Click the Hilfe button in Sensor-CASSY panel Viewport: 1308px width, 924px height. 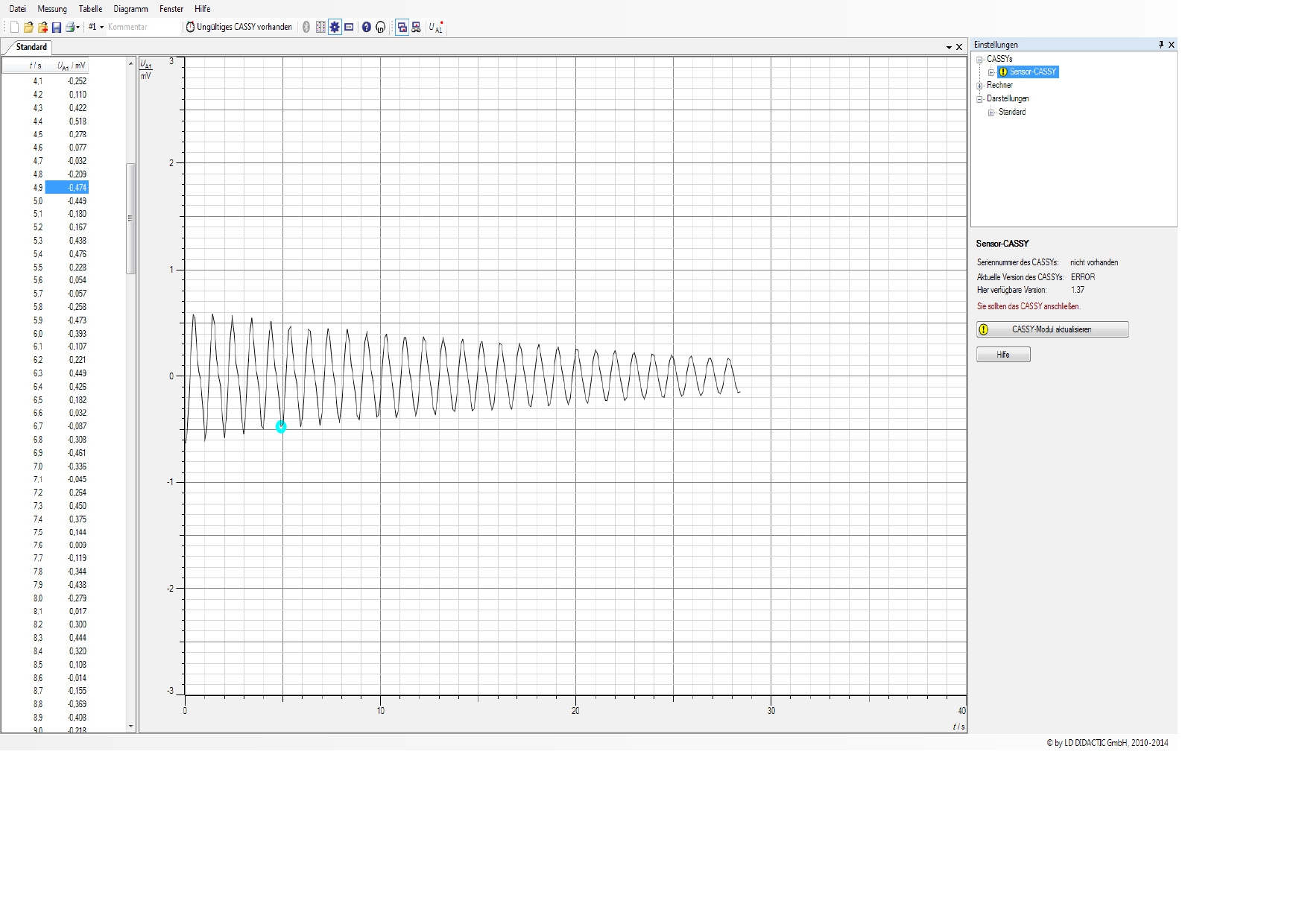click(1003, 355)
